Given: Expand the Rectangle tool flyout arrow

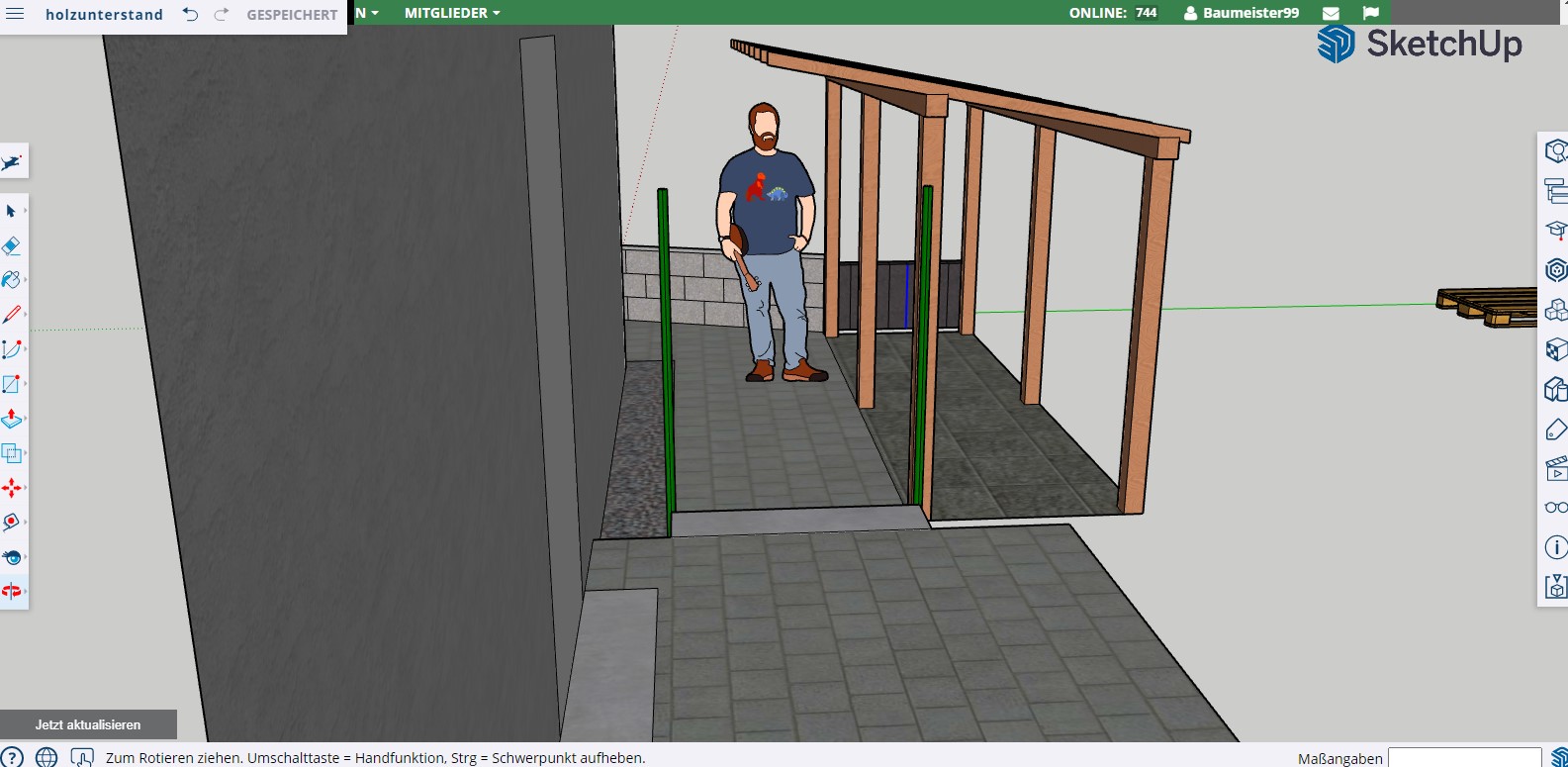Looking at the screenshot, I should (x=25, y=384).
